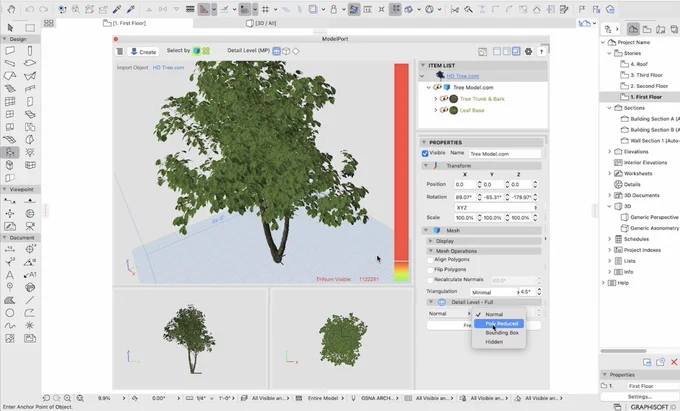Open the Triangulation Minimal dropdown
This screenshot has width=680, height=411.
(x=494, y=292)
